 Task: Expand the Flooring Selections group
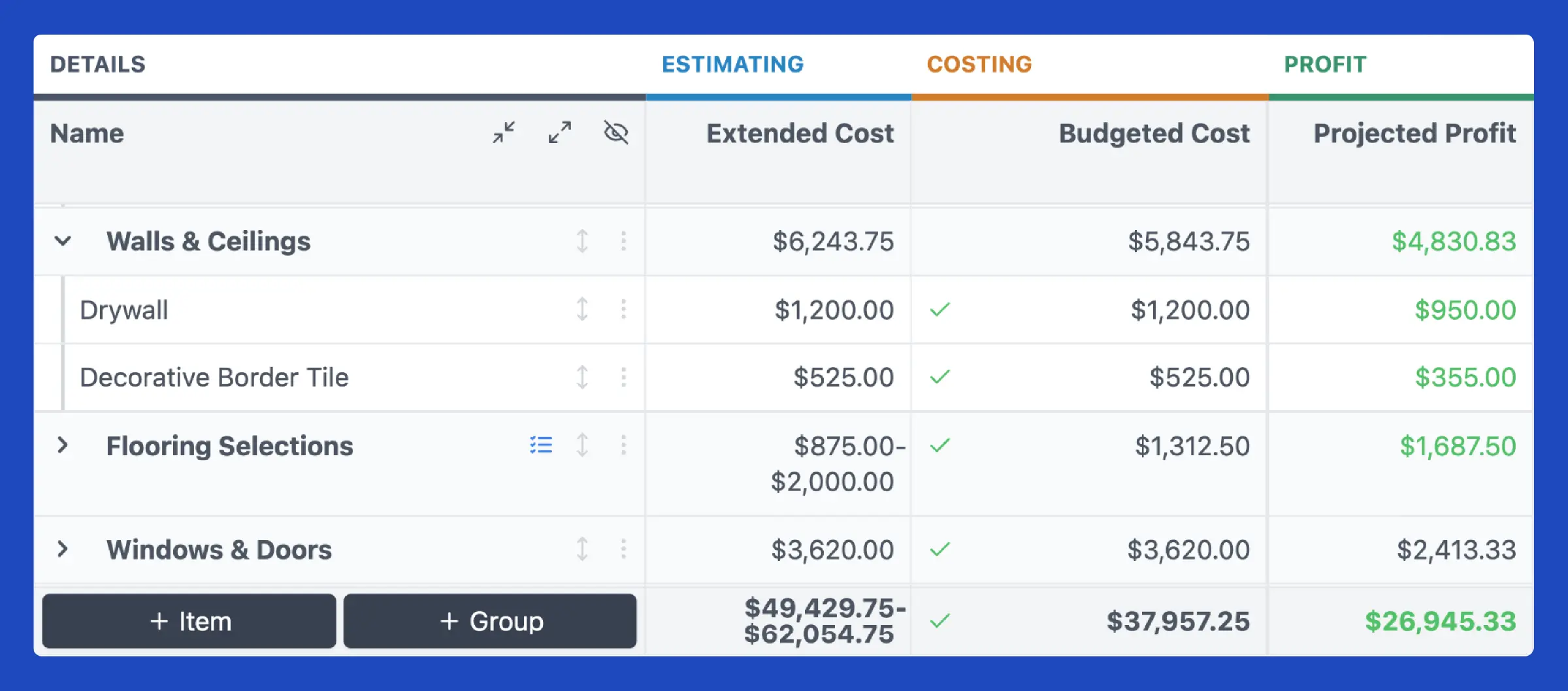(x=63, y=445)
